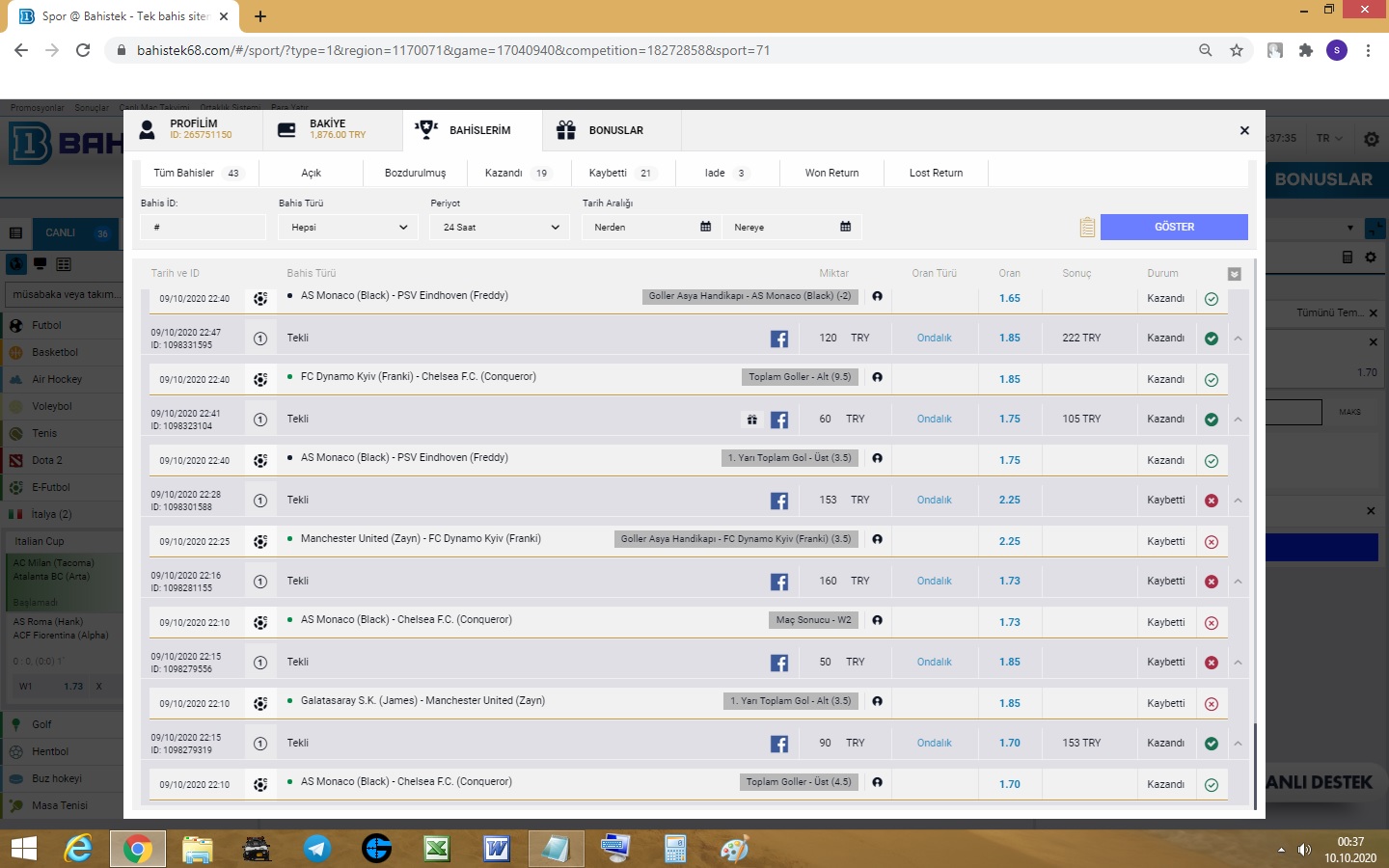Open Telegram from the taskbar
This screenshot has height=868, width=1389.
(x=316, y=849)
